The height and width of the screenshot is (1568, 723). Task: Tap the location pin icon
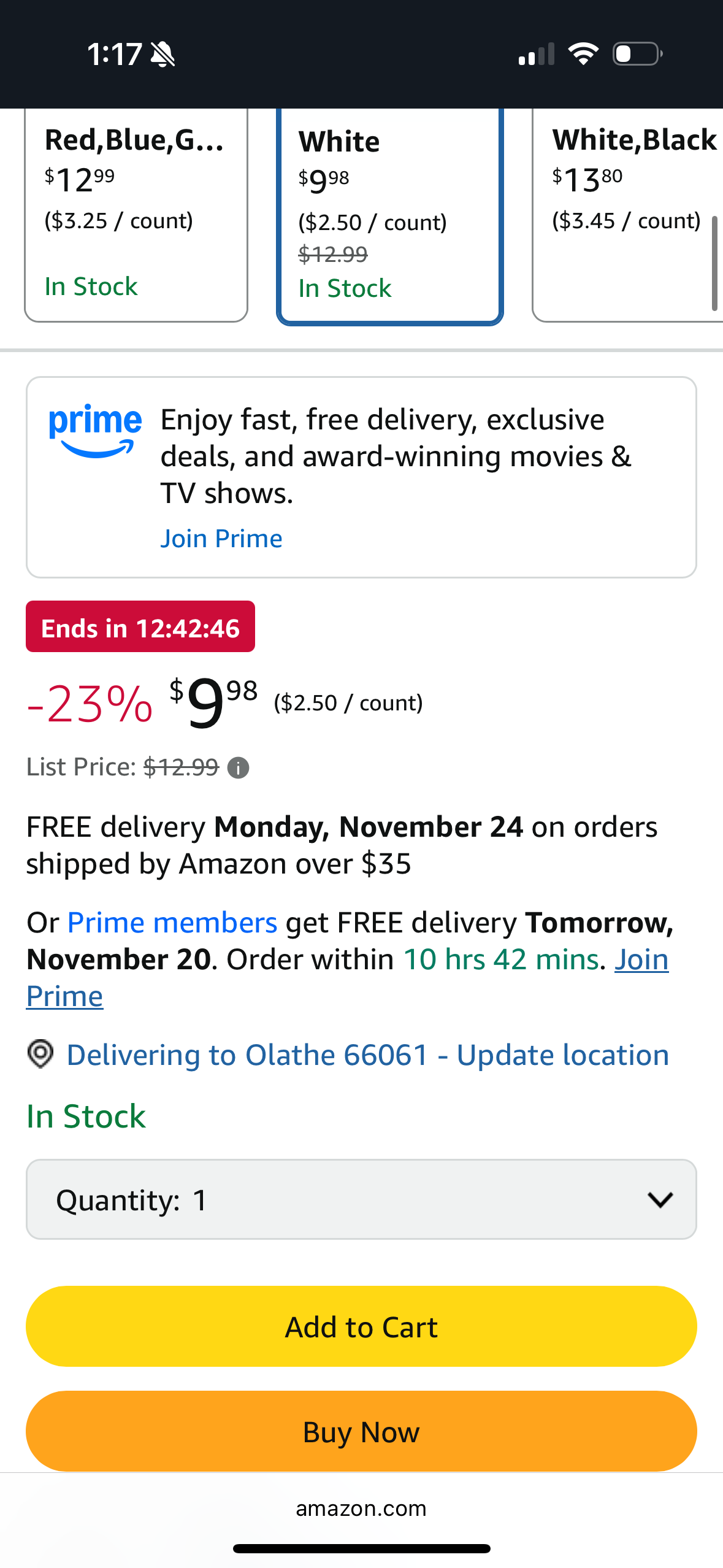coord(40,1055)
